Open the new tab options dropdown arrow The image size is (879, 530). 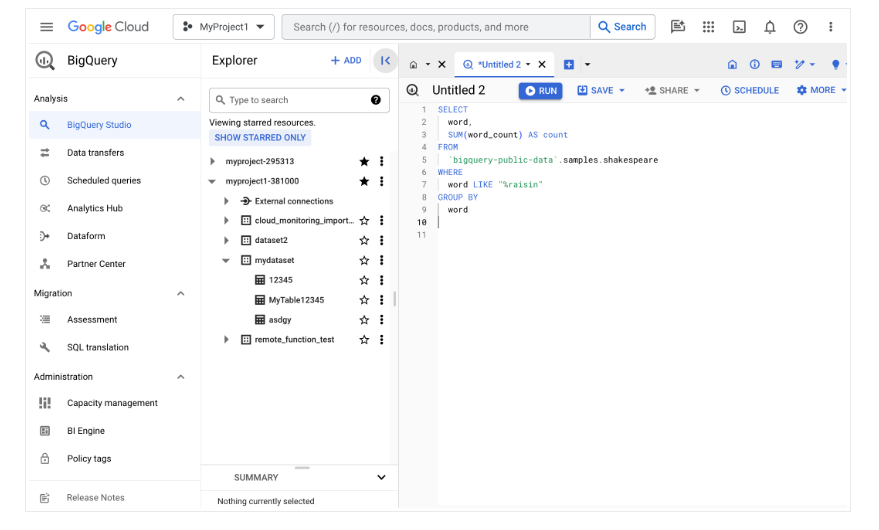point(587,64)
